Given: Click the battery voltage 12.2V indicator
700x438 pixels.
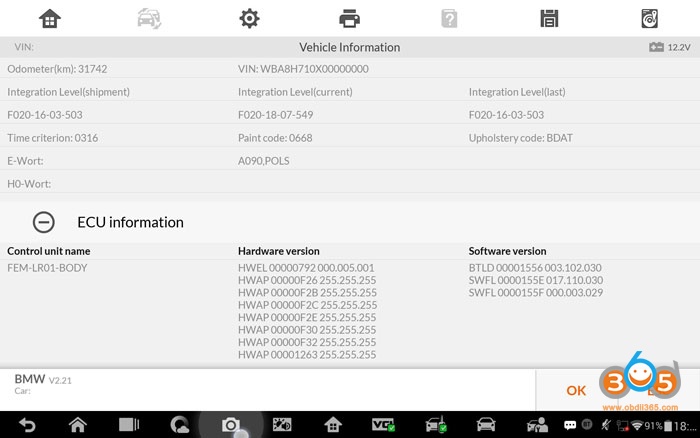Looking at the screenshot, I should tap(670, 47).
